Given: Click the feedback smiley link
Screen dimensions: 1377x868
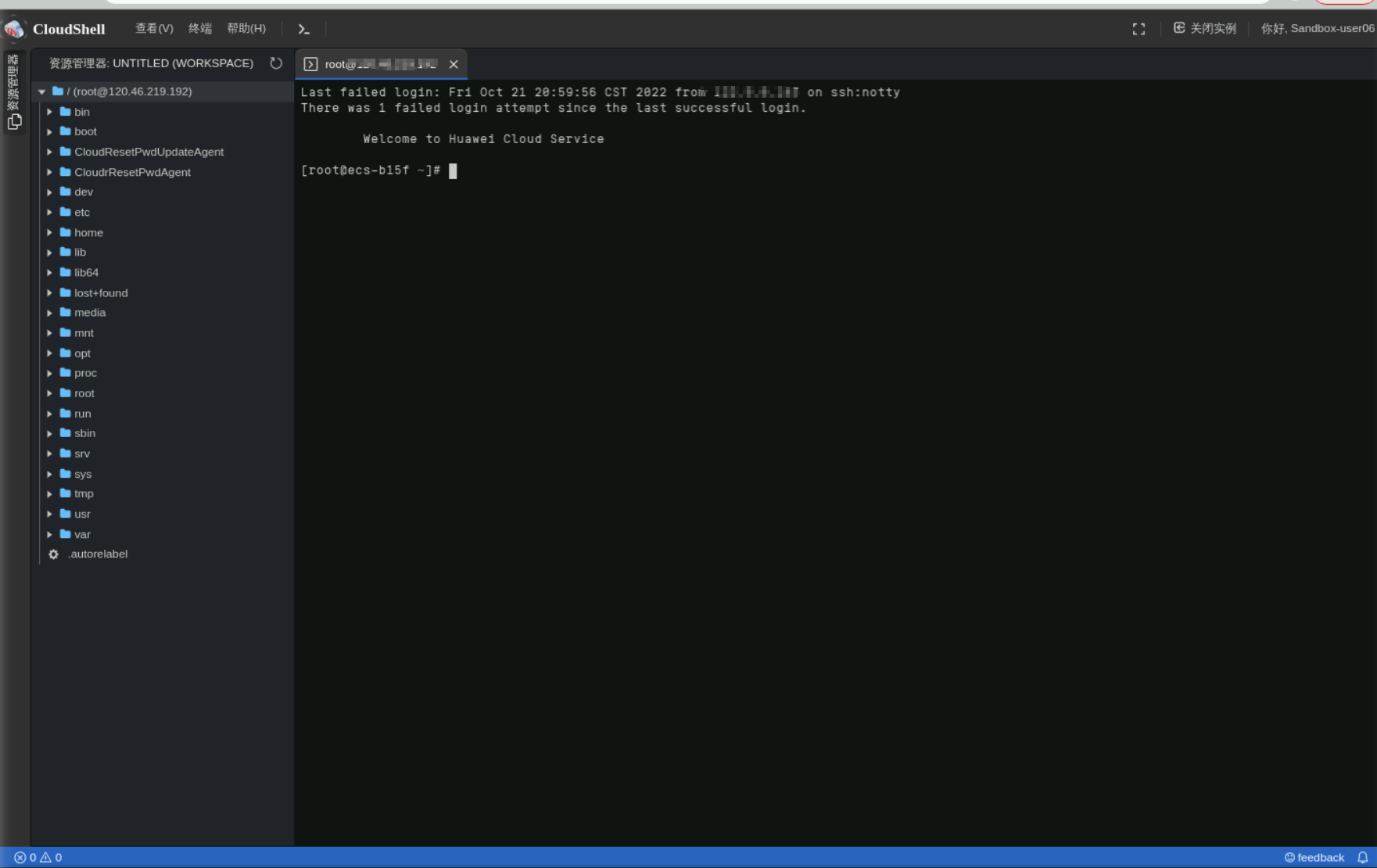Looking at the screenshot, I should coord(1314,858).
